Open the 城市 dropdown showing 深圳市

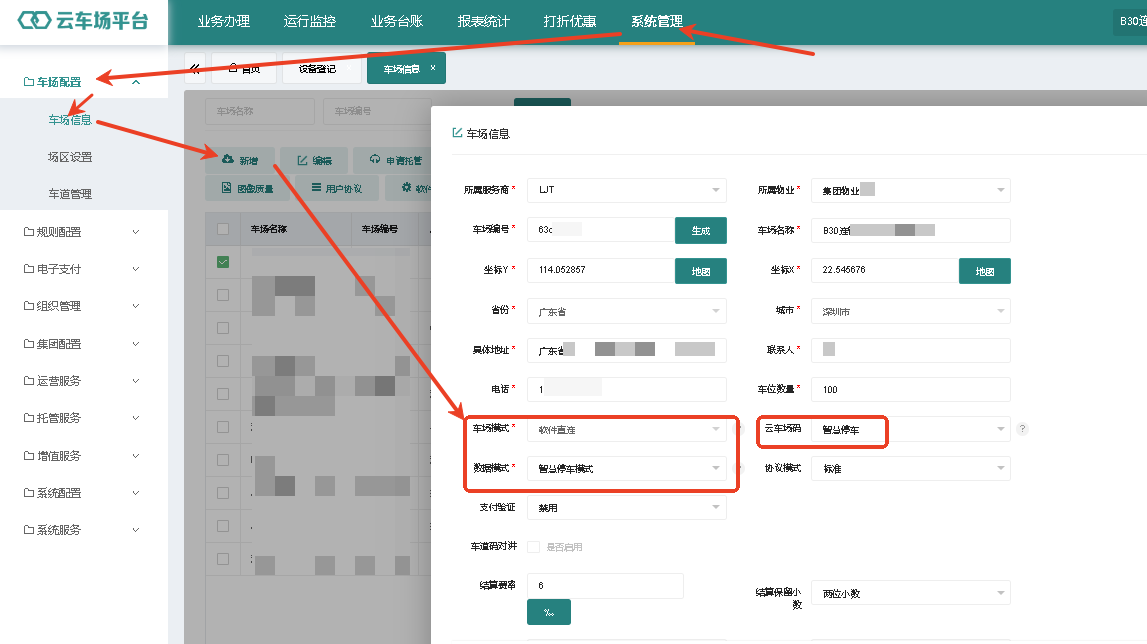[911, 311]
